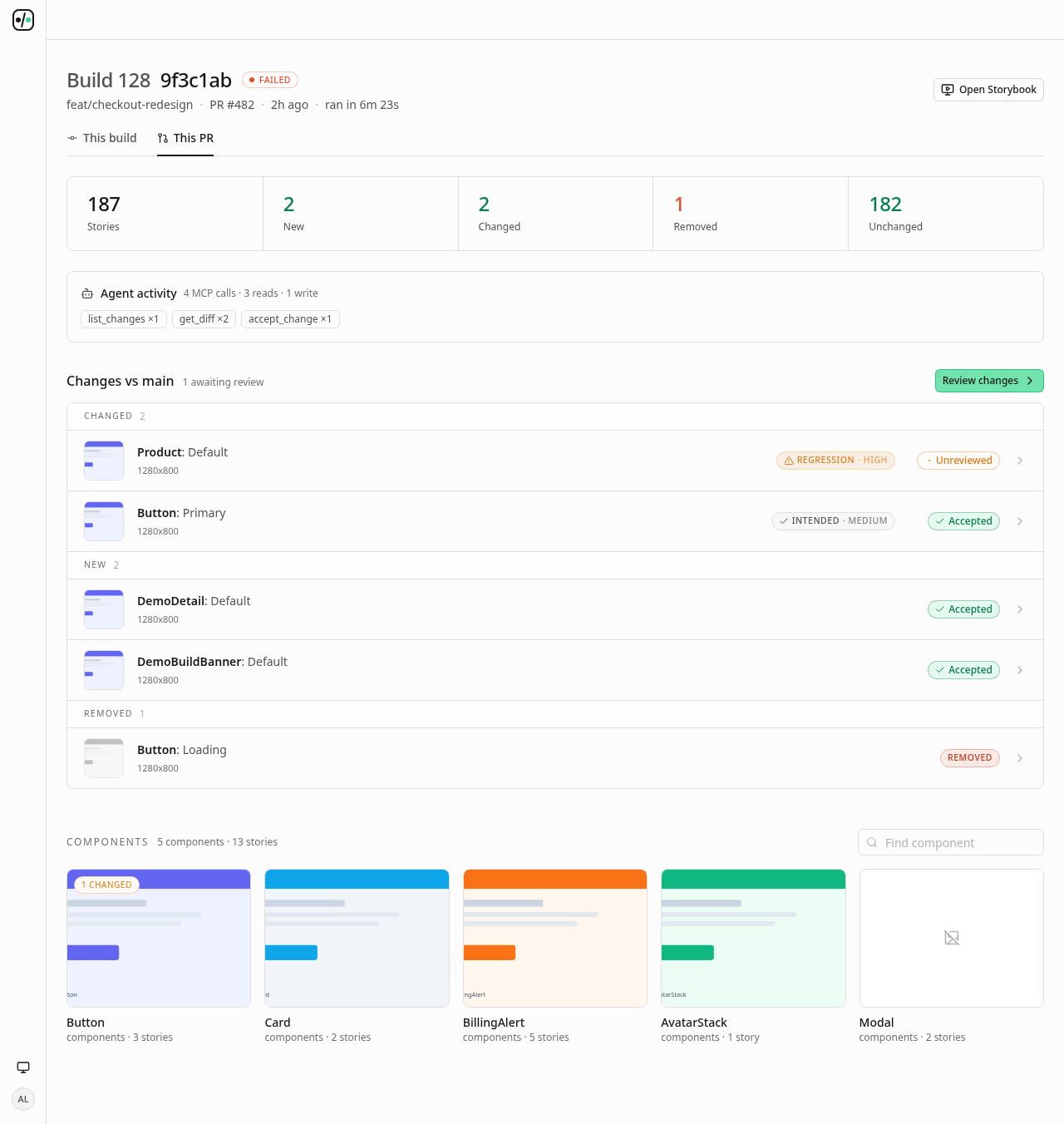Image resolution: width=1064 pixels, height=1124 pixels.
Task: Click the INTENDED · MEDIUM badge
Action: (x=833, y=521)
